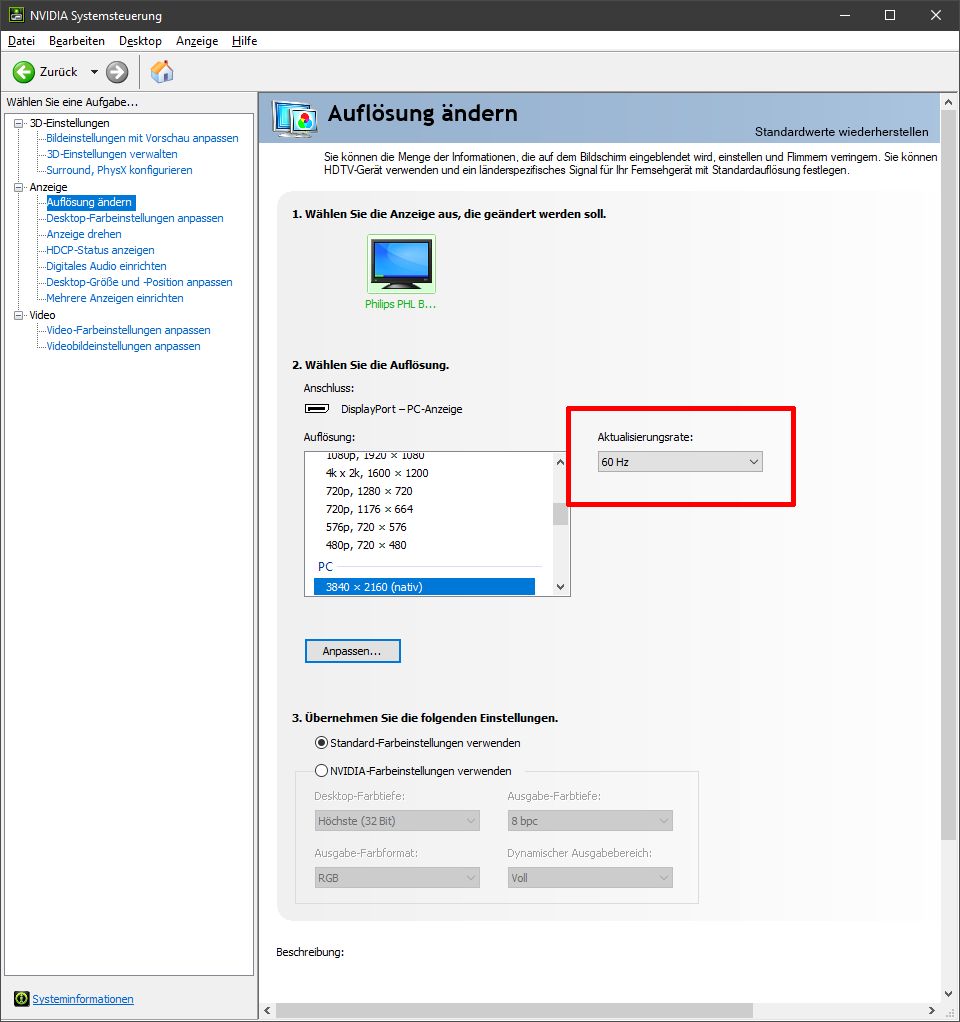Screen dimensions: 960x1022
Task: Select resolution 720p, 1280 × 720
Action: pos(369,491)
